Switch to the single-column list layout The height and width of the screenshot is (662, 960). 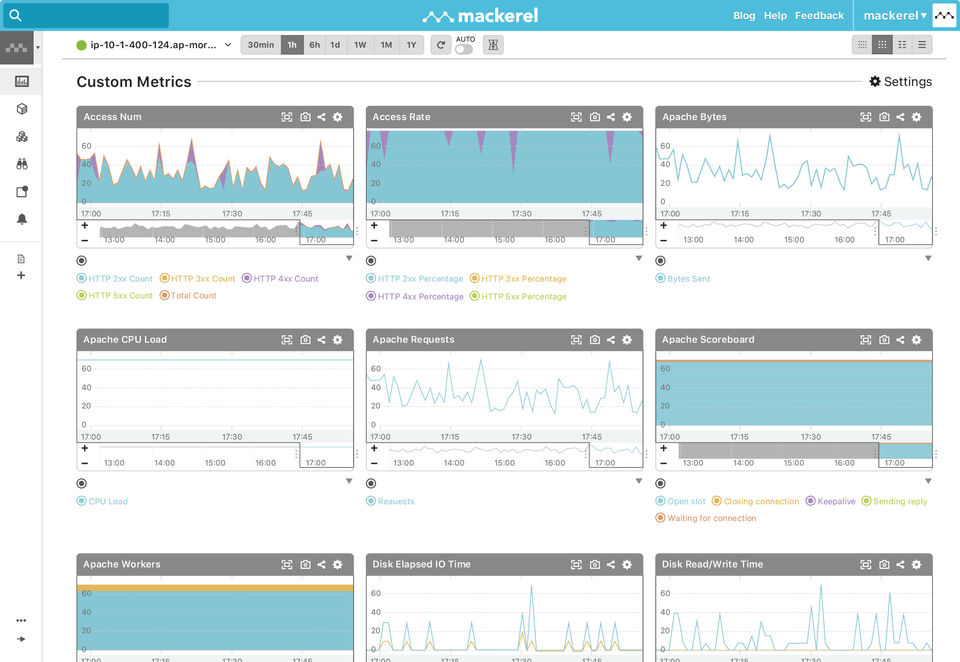[922, 45]
